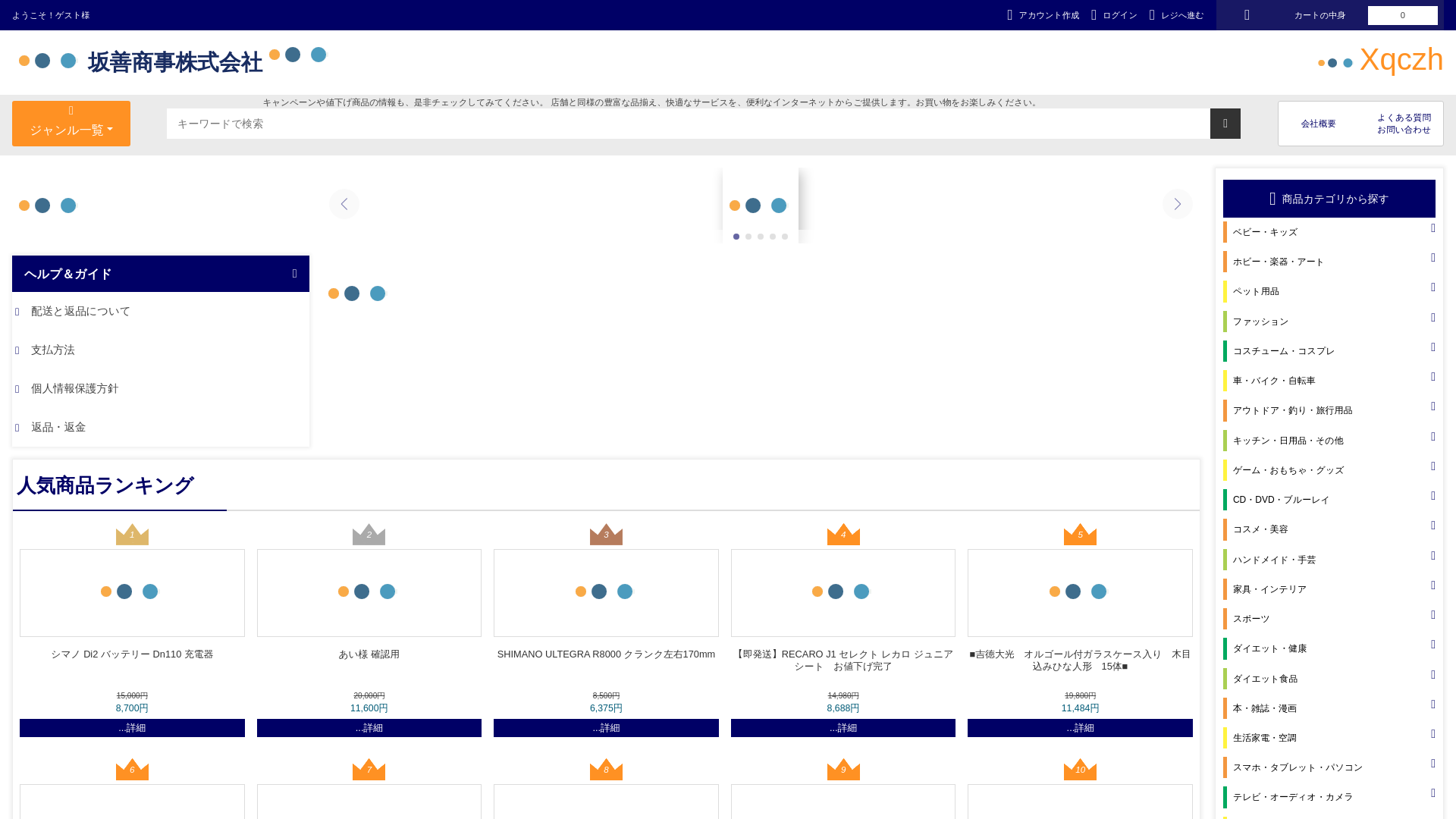The width and height of the screenshot is (1456, 819).
Task: Open キッチン・日用品・その他 category
Action: (x=1288, y=441)
